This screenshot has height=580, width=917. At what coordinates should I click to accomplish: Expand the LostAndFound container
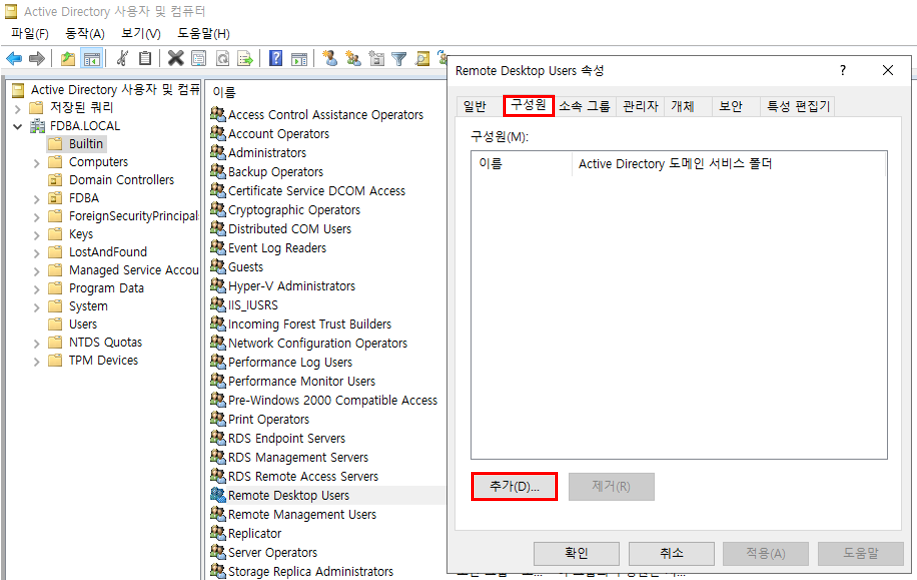coord(36,254)
